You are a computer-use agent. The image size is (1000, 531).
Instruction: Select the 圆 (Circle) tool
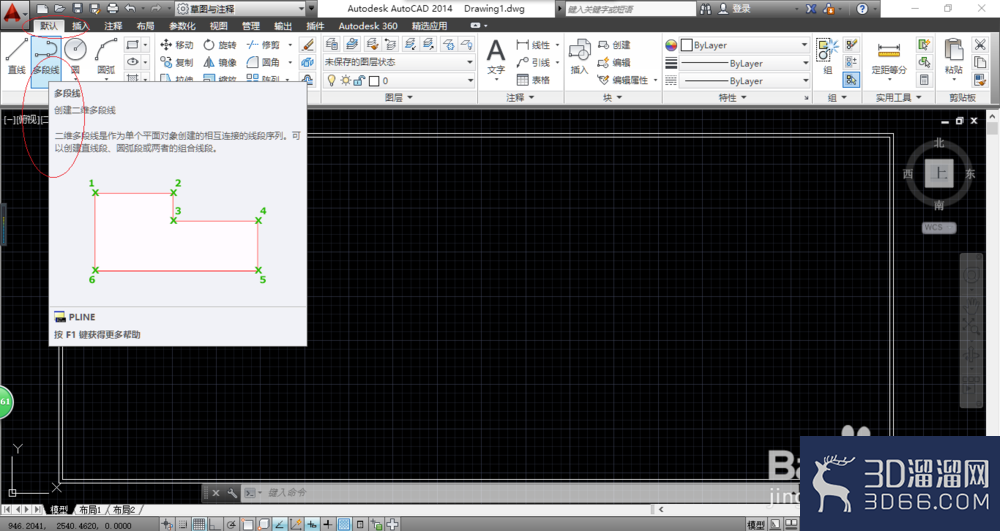click(75, 56)
